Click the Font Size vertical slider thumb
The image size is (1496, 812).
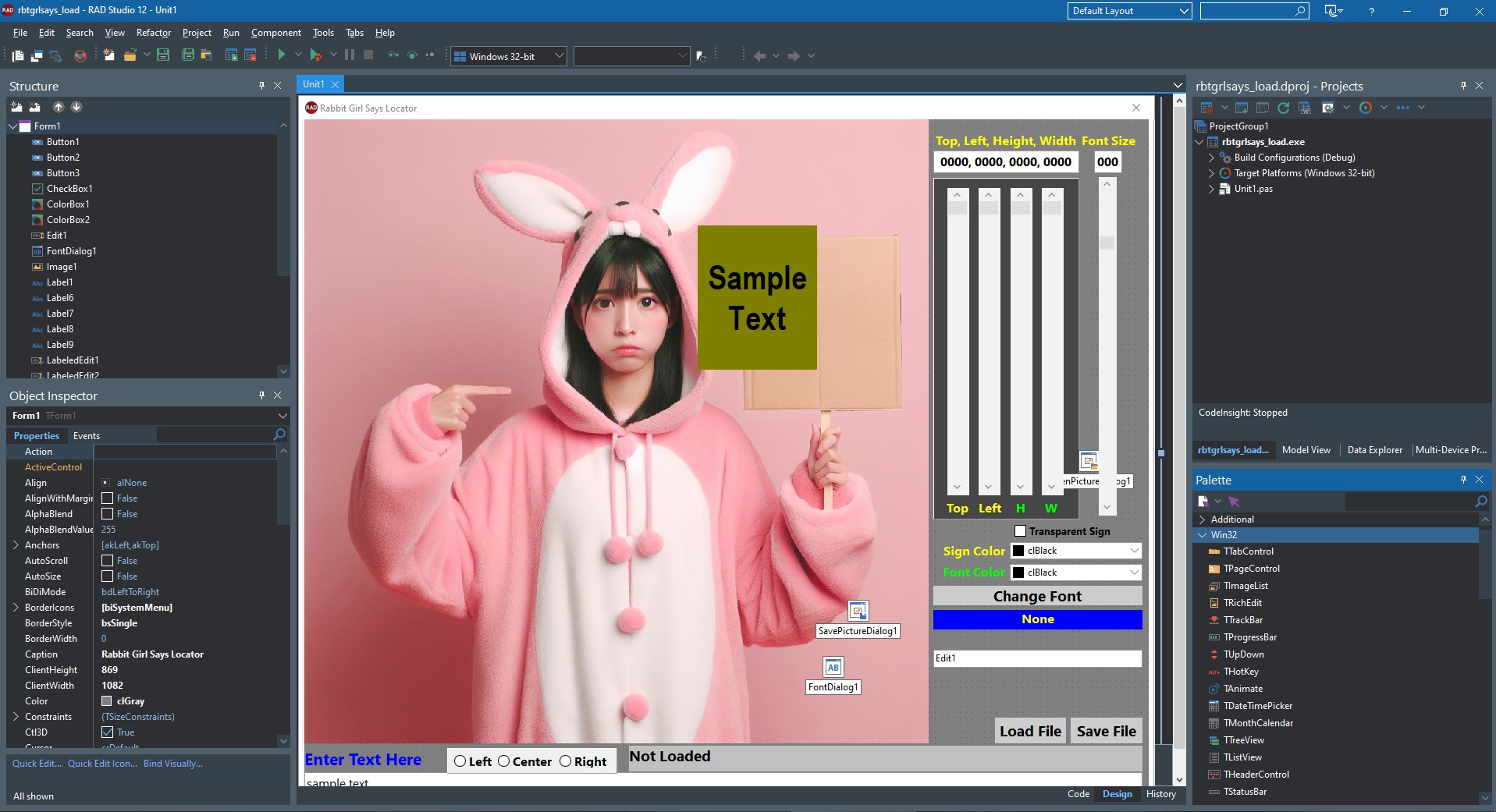click(1107, 243)
